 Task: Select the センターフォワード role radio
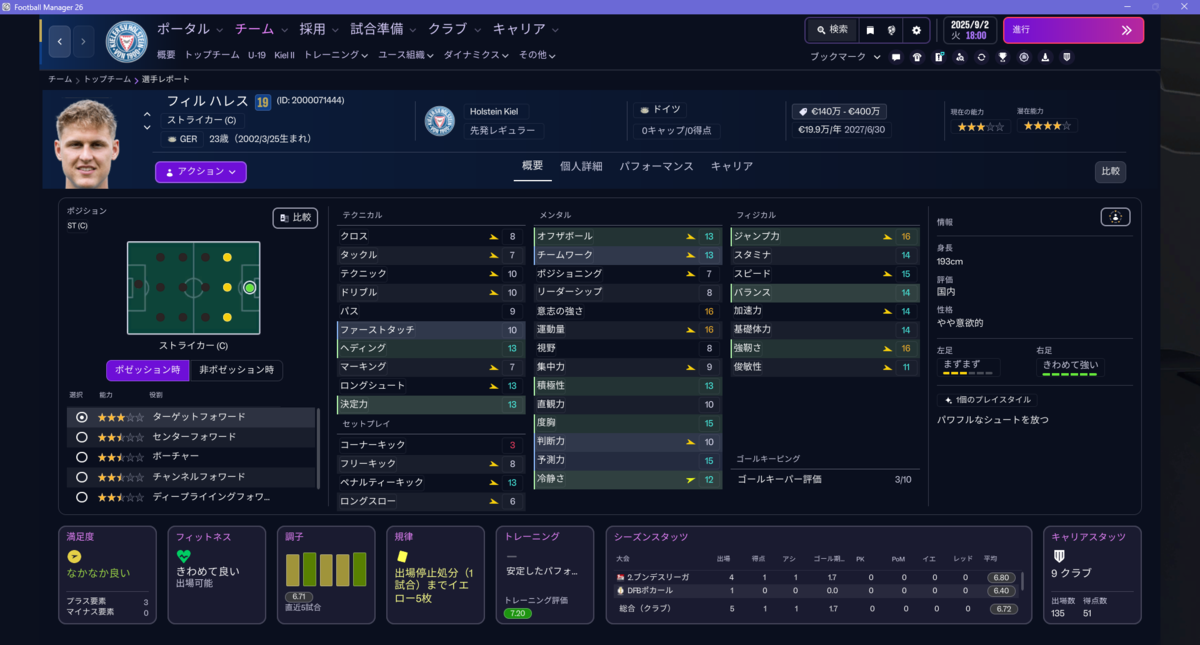coord(82,437)
